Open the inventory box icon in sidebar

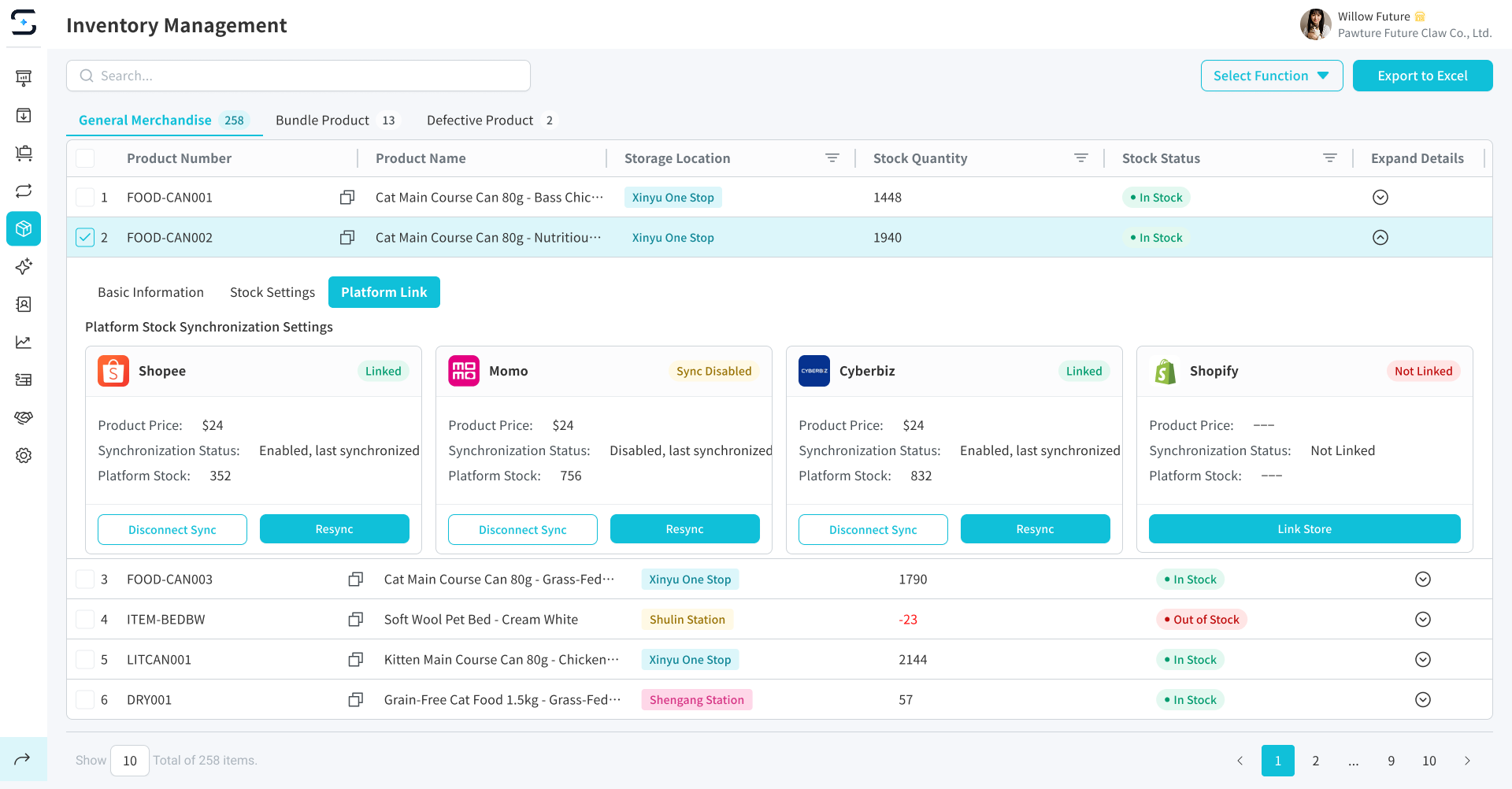coord(24,228)
